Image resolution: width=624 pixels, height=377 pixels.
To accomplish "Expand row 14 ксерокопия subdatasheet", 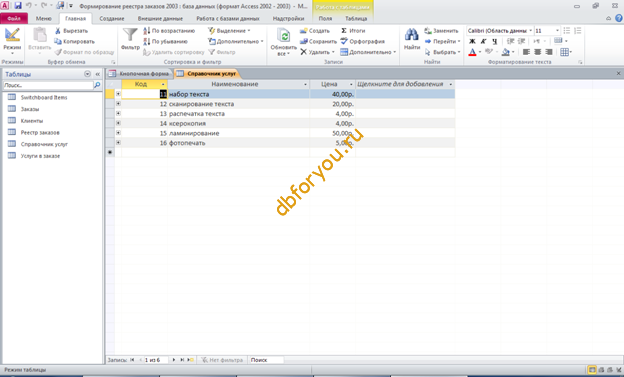I will [118, 123].
